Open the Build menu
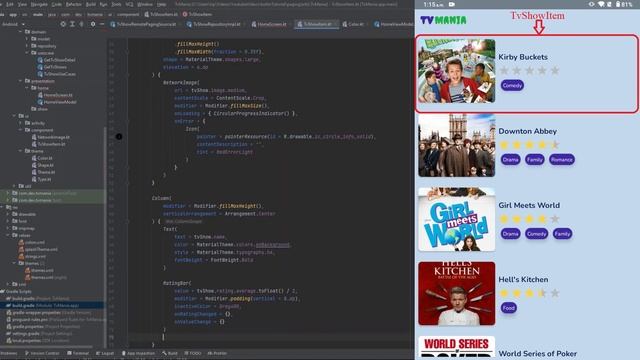The width and height of the screenshot is (640, 360). click(x=91, y=4)
